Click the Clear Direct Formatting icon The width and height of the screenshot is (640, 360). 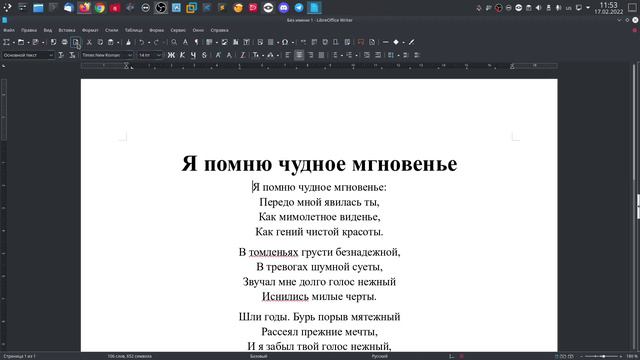(x=242, y=55)
